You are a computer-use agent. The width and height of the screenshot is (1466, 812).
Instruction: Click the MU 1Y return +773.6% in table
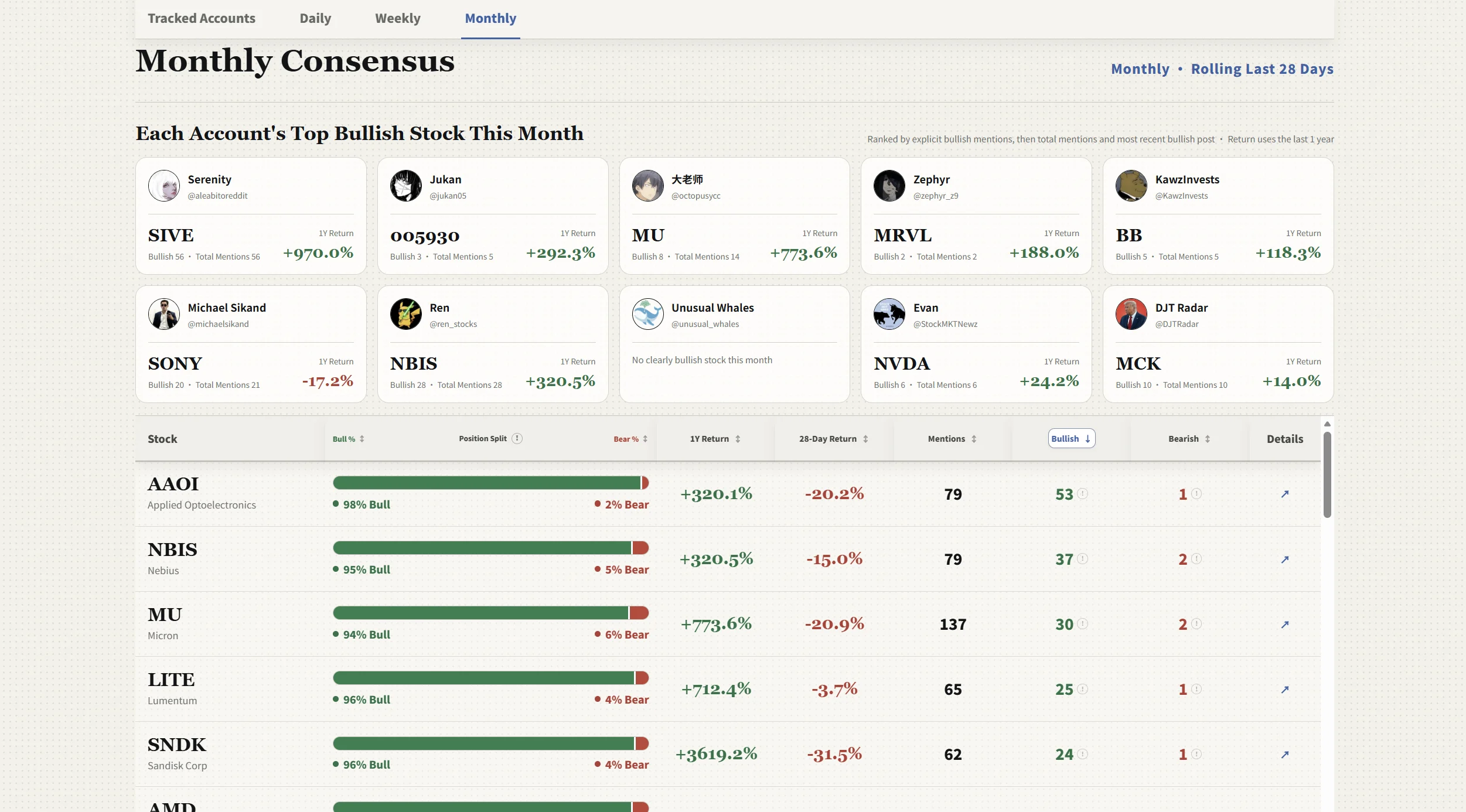pos(716,624)
